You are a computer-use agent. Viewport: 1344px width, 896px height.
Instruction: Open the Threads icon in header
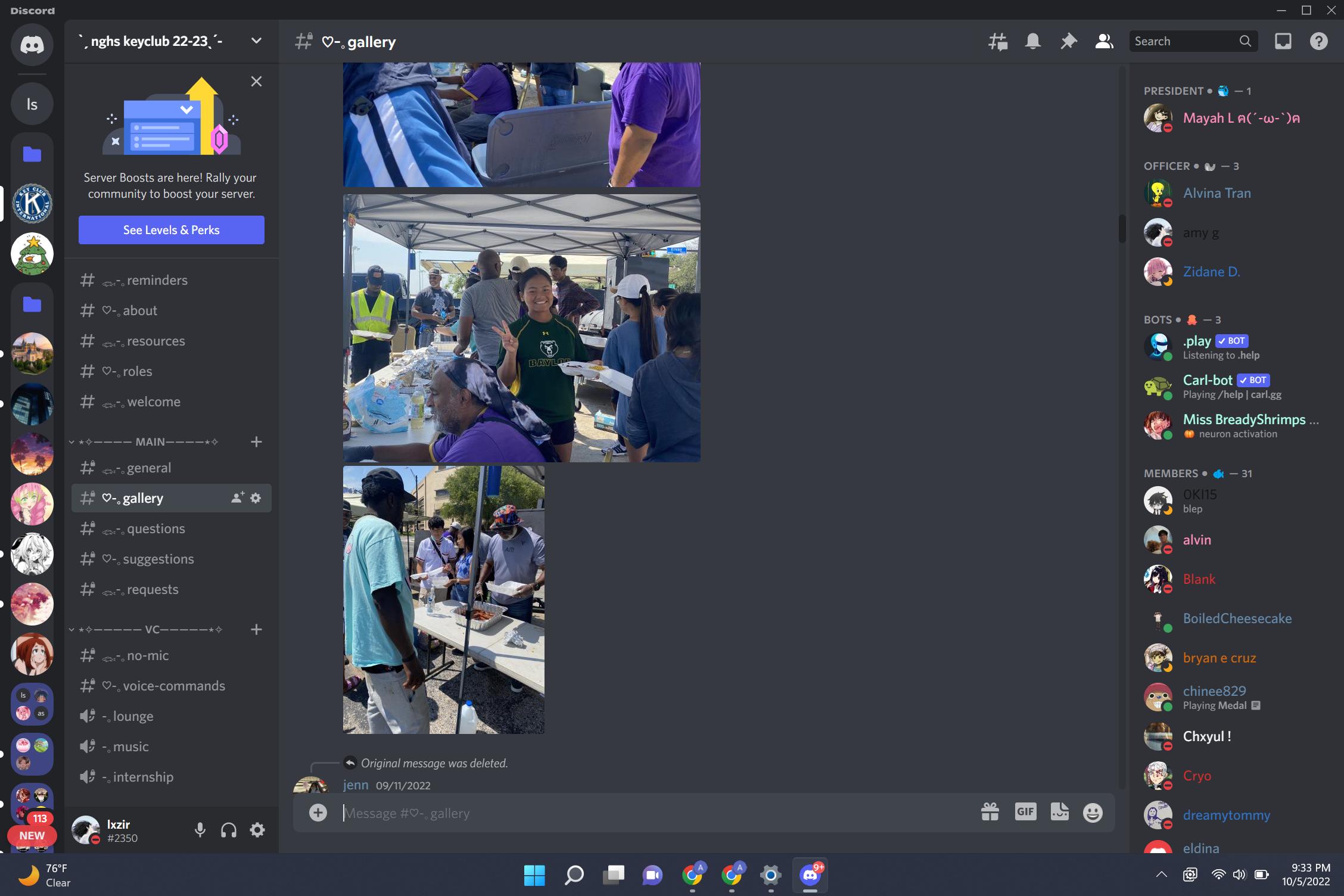coord(998,41)
